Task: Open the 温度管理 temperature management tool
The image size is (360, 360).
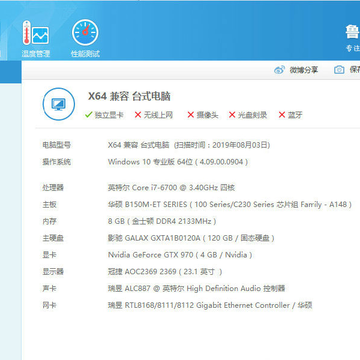Action: pos(36,38)
